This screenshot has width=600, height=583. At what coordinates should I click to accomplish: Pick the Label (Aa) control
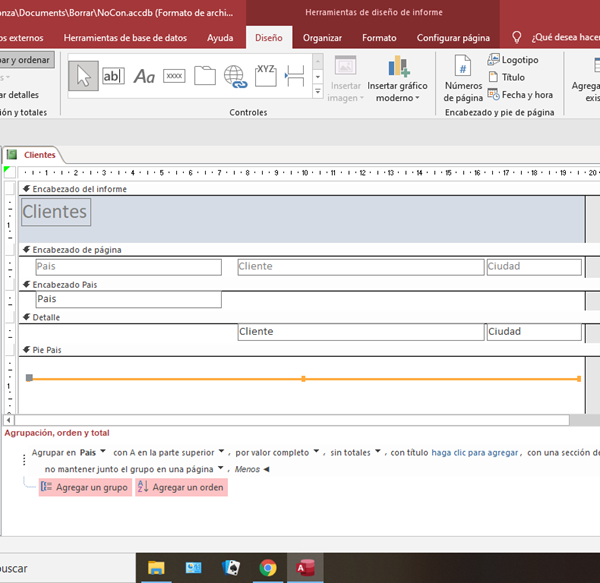tap(144, 76)
